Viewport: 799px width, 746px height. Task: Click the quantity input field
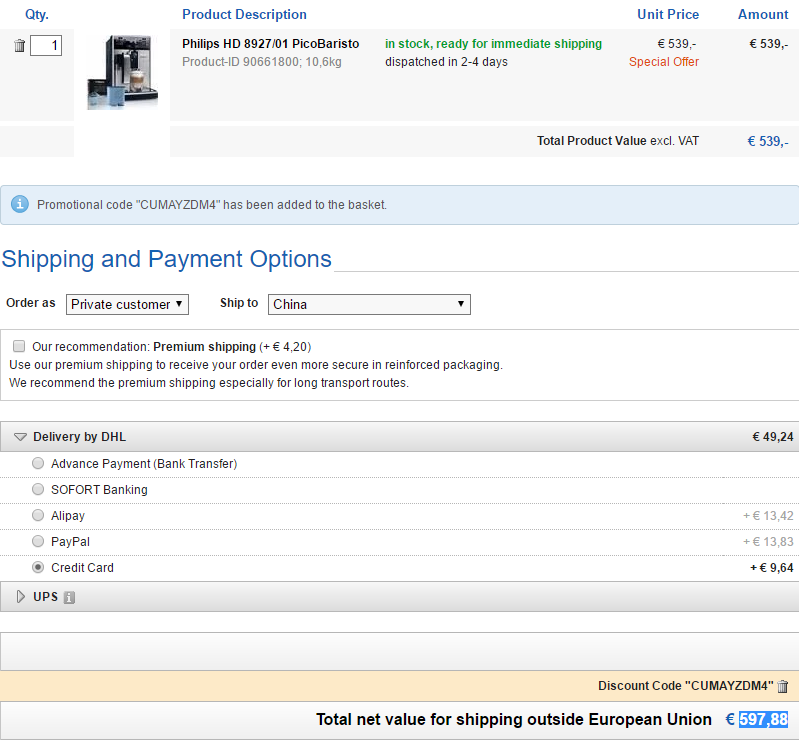(x=46, y=45)
